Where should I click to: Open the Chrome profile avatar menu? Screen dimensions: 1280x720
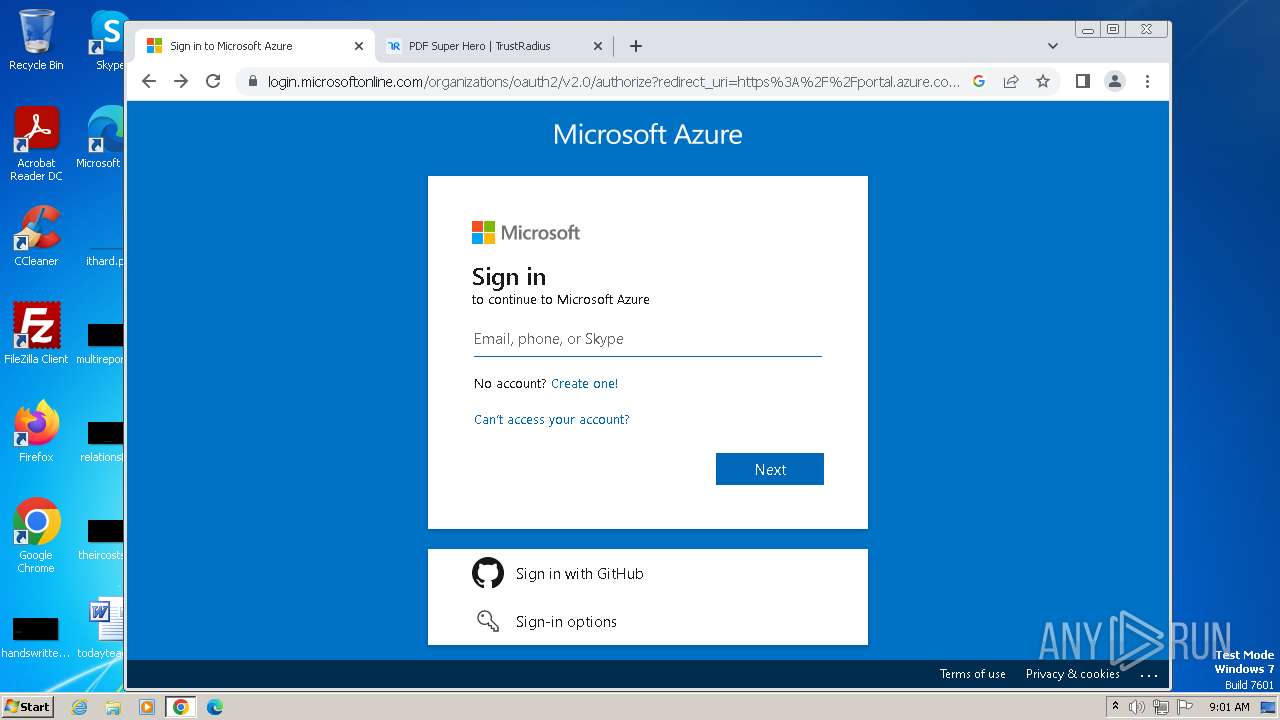pos(1115,81)
